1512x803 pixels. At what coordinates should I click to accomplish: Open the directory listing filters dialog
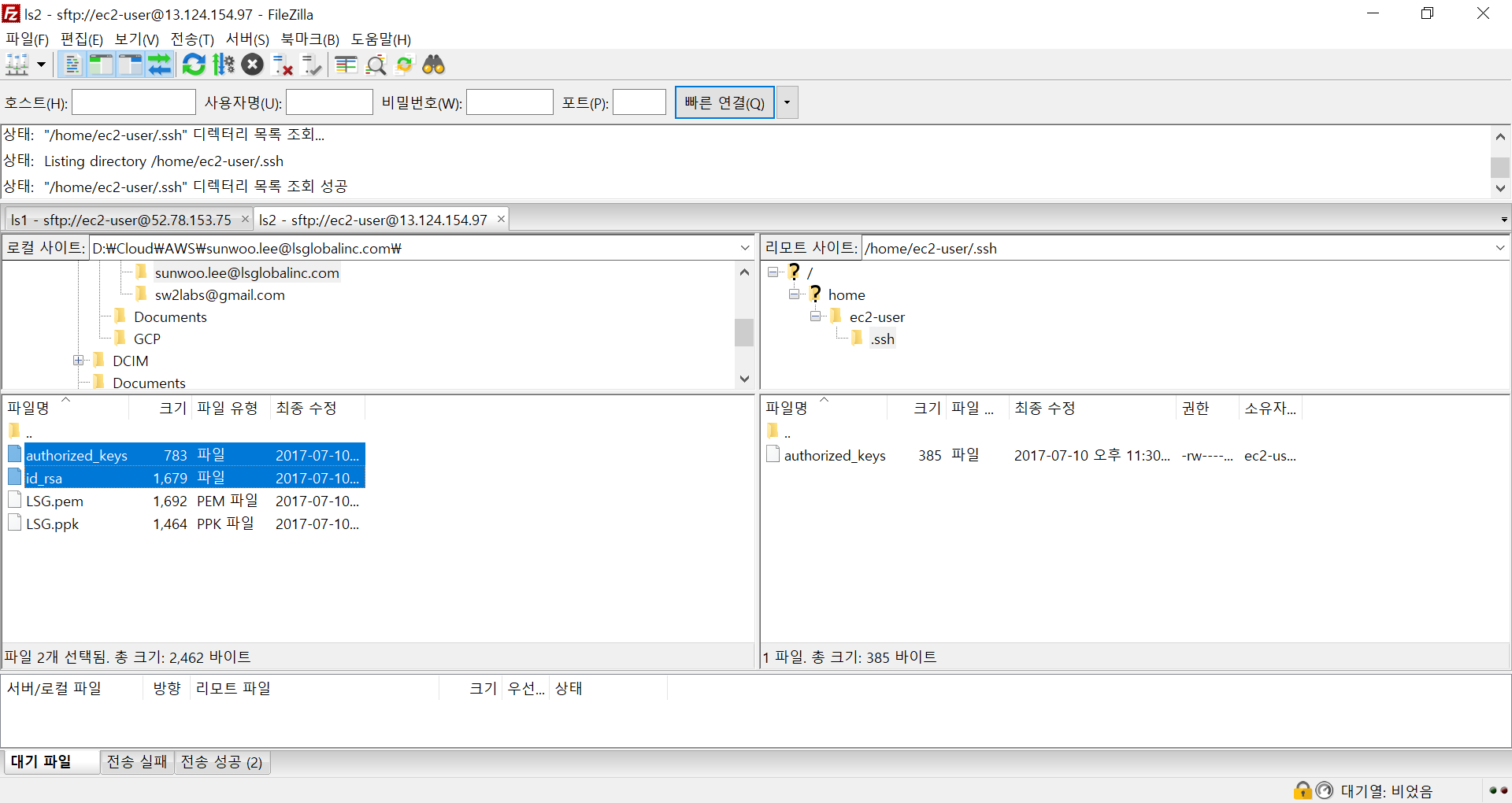346,65
